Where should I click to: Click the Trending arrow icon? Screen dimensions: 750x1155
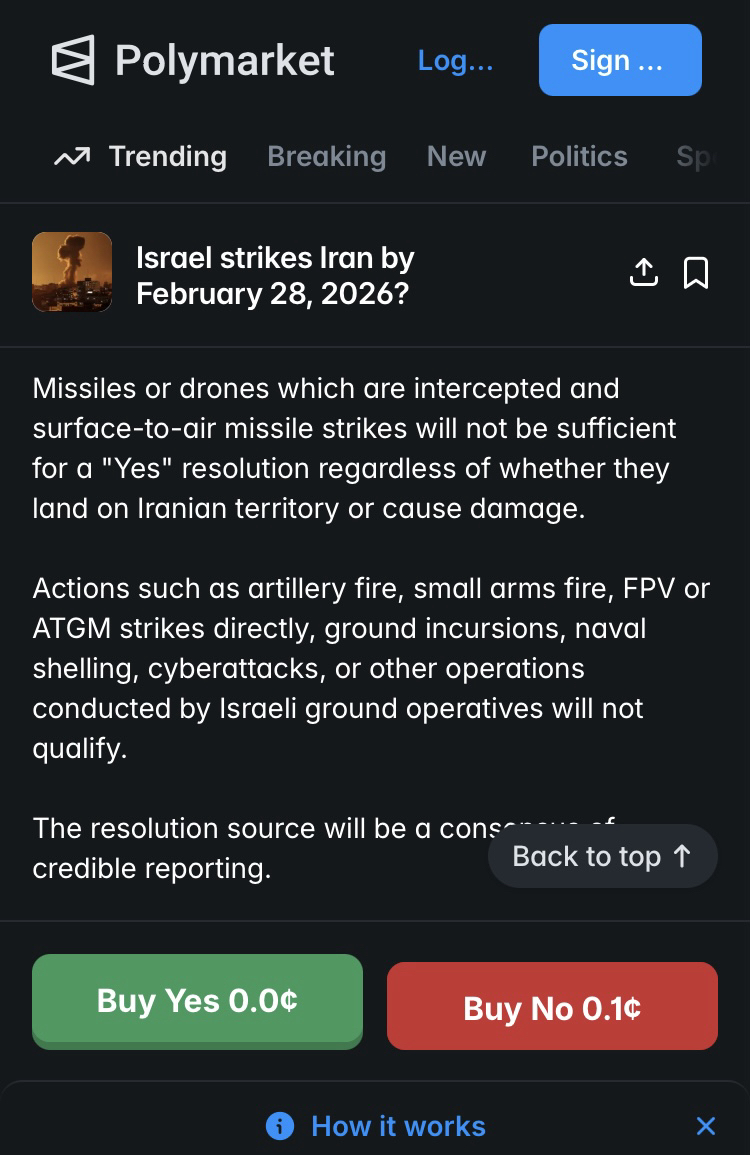[x=72, y=157]
